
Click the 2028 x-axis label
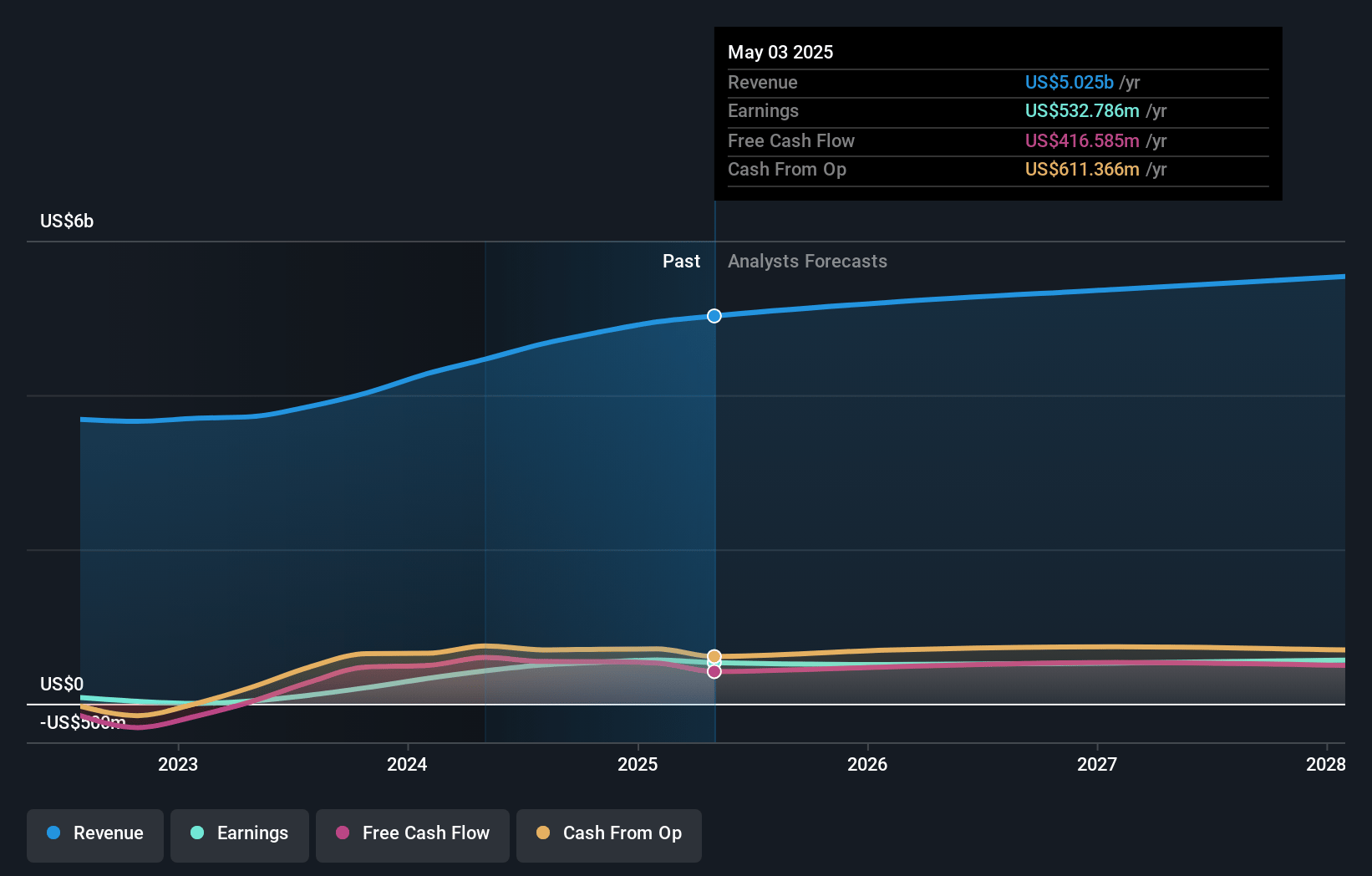[1326, 764]
